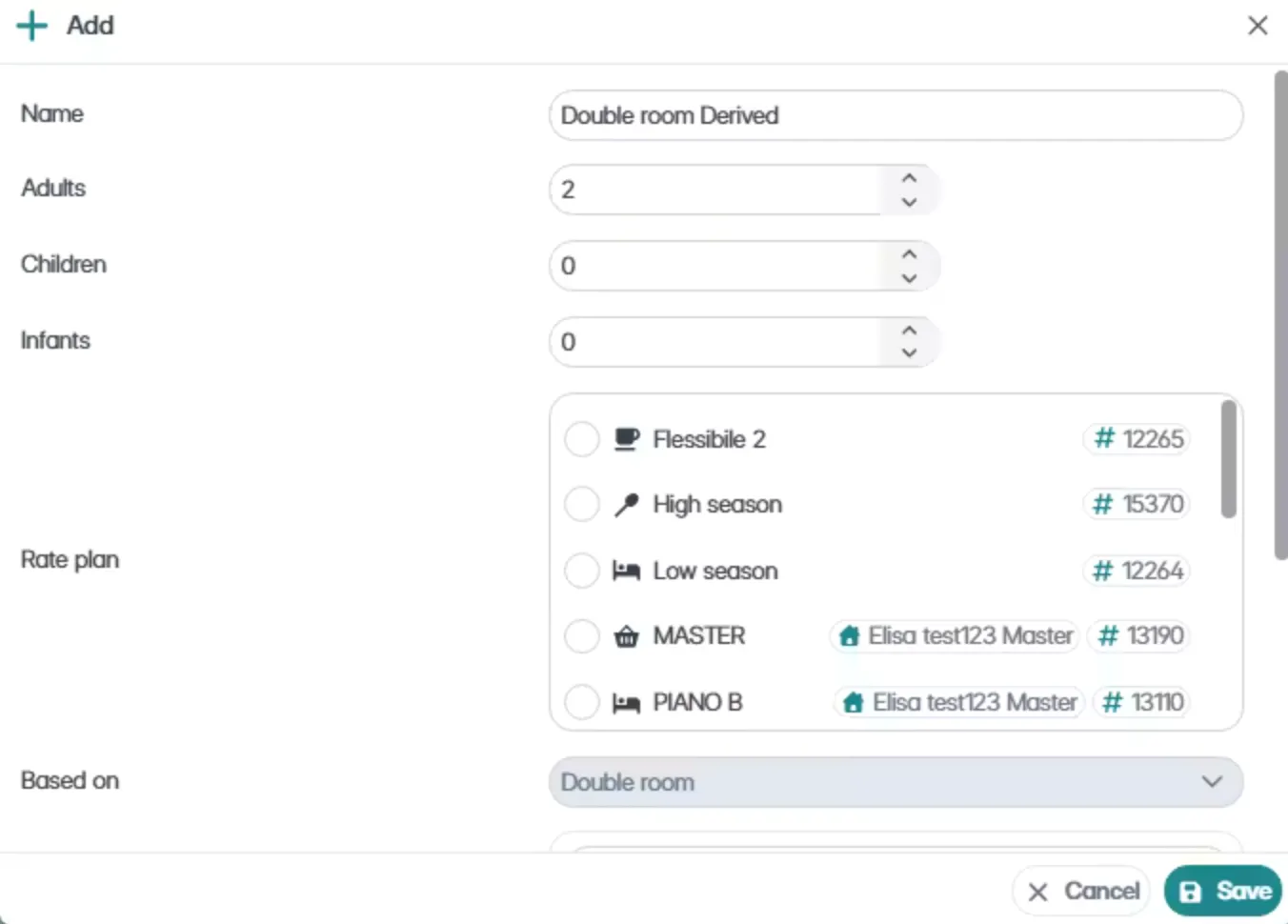Screen dimensions: 1288x924
Task: Click the bed icon beside PIANO B
Action: (626, 703)
